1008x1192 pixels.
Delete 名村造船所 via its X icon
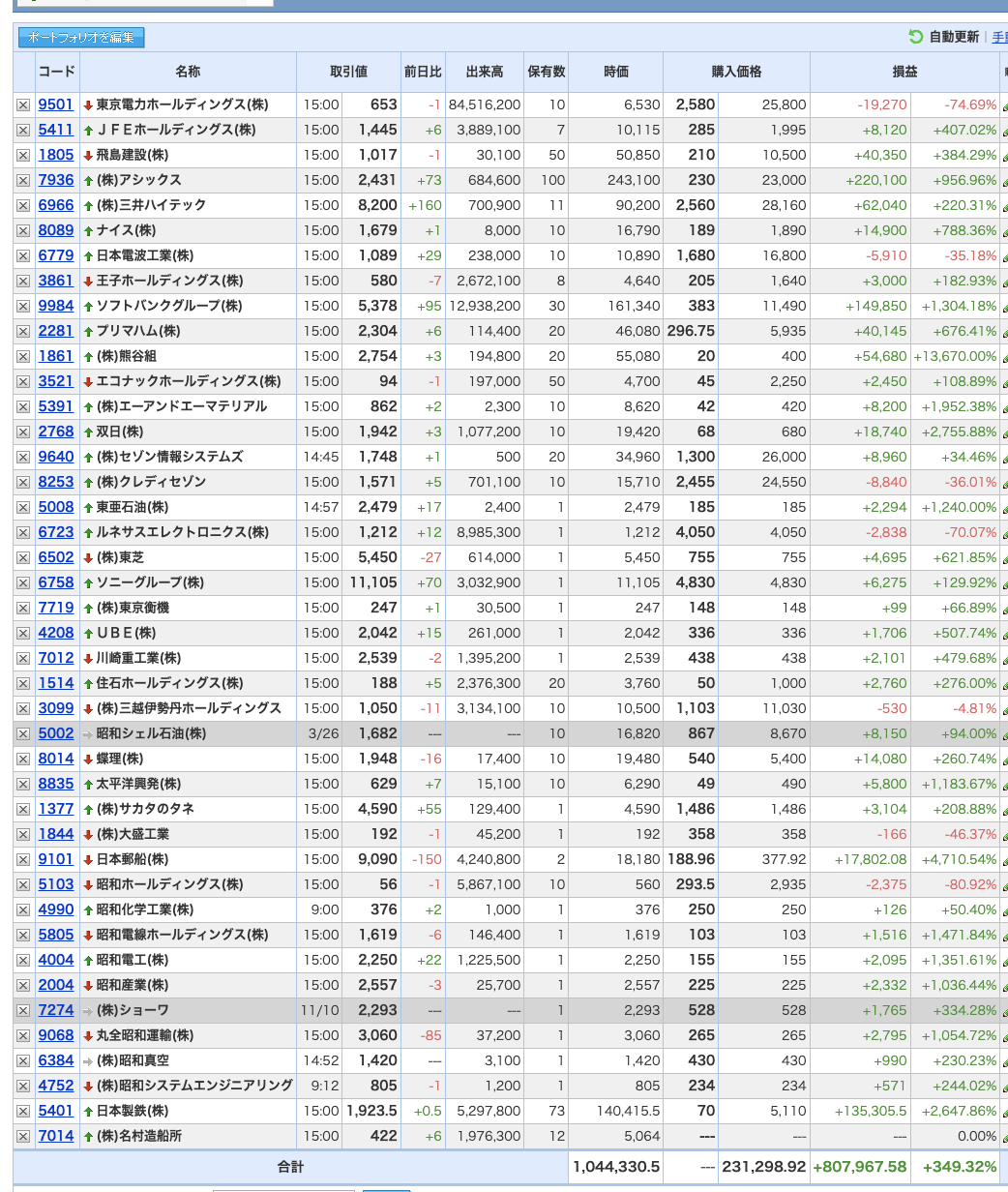23,1136
